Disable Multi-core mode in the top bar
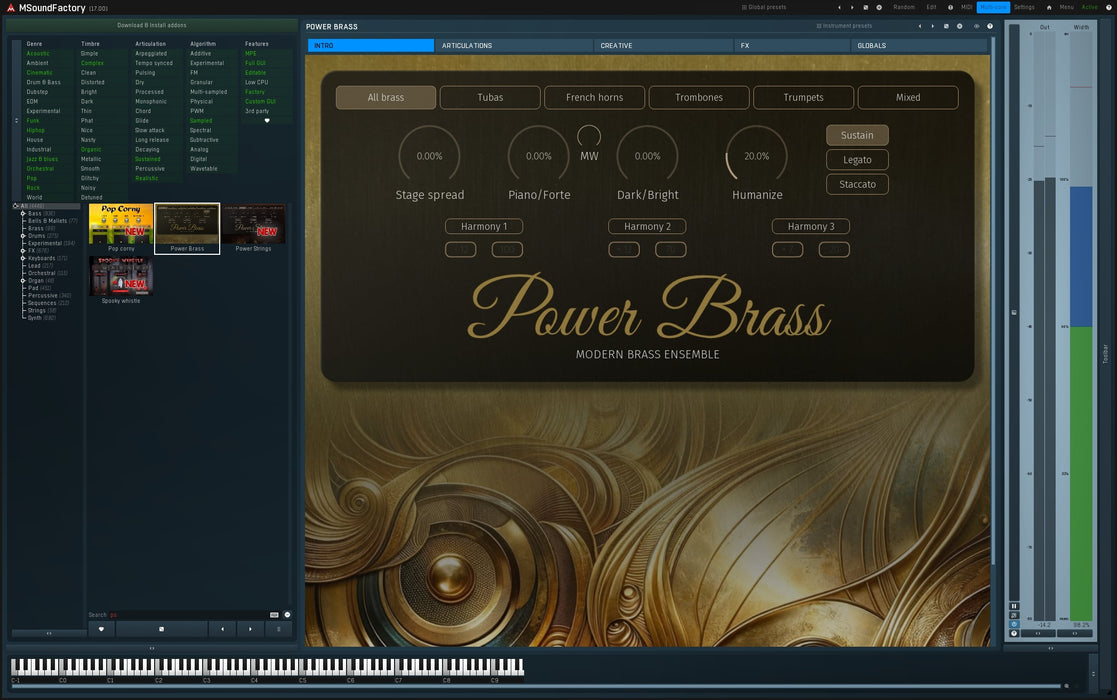 click(993, 7)
